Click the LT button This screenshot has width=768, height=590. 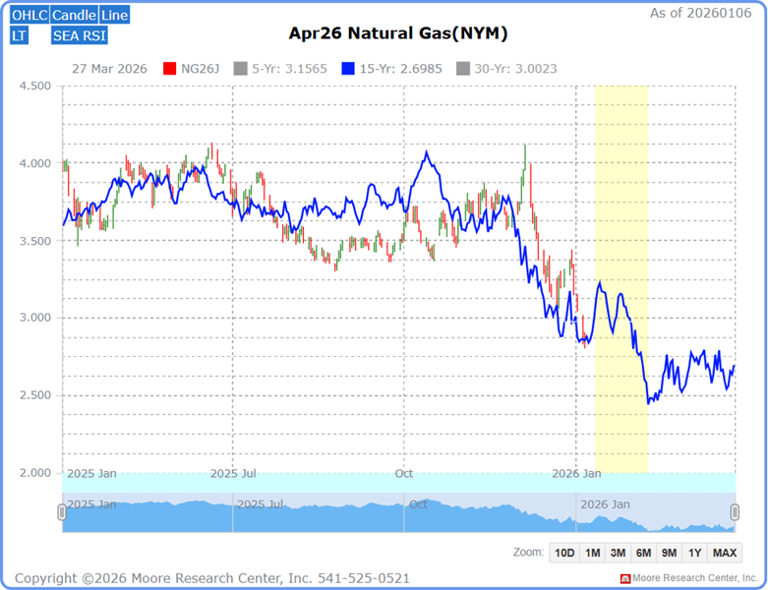tap(20, 36)
